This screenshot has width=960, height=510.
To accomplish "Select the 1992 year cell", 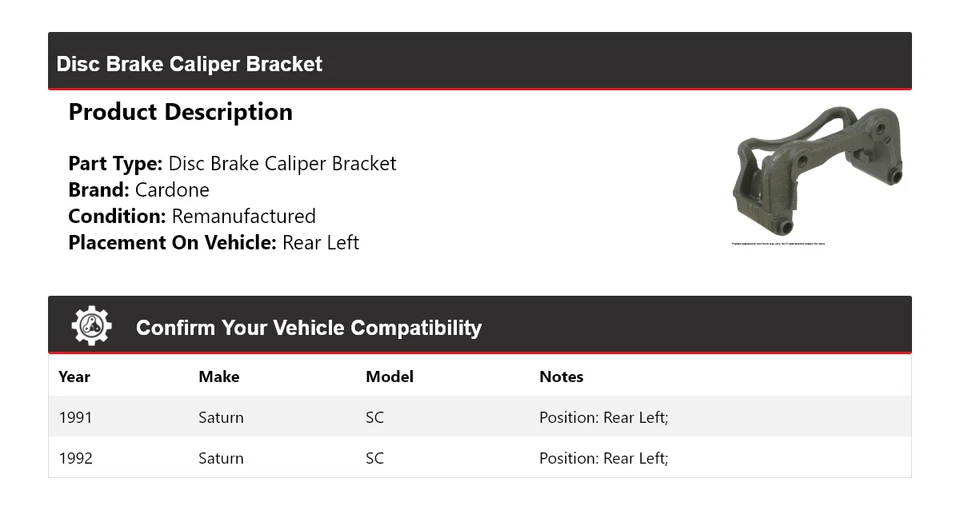I will [75, 458].
